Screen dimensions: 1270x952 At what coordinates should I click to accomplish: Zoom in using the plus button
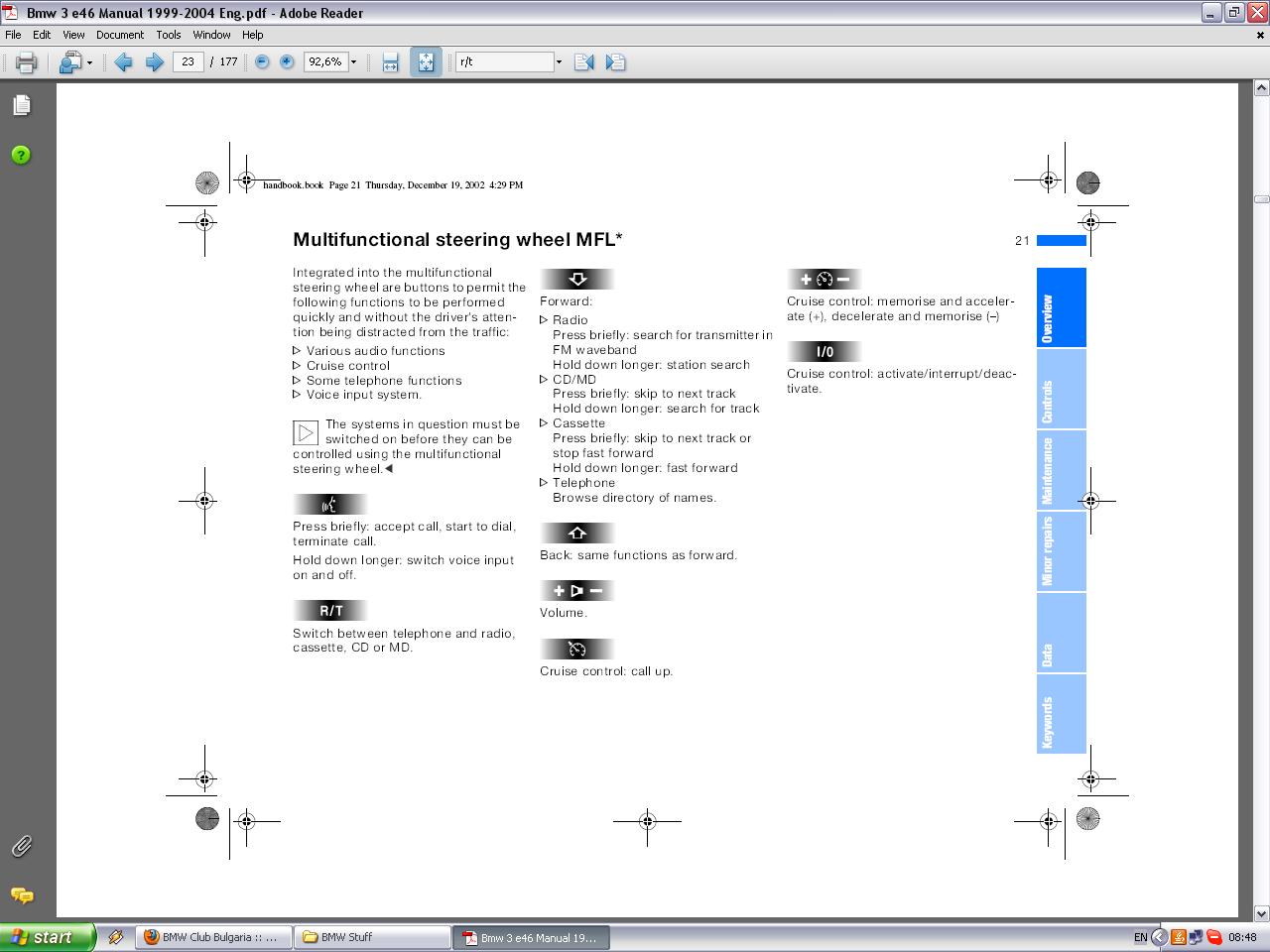coord(287,61)
